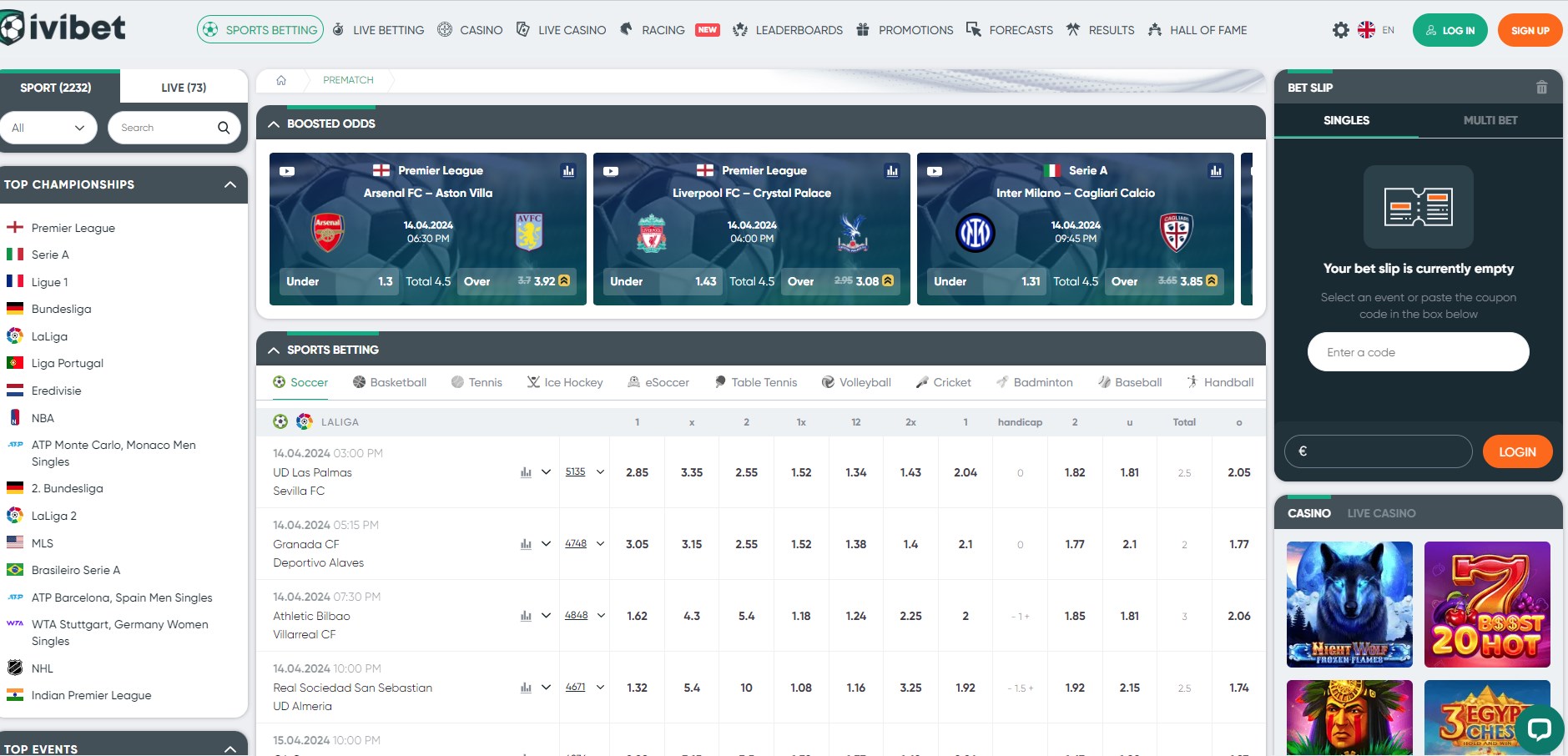Click the Arsenal club crest
Screen dimensions: 1568x756
(328, 232)
